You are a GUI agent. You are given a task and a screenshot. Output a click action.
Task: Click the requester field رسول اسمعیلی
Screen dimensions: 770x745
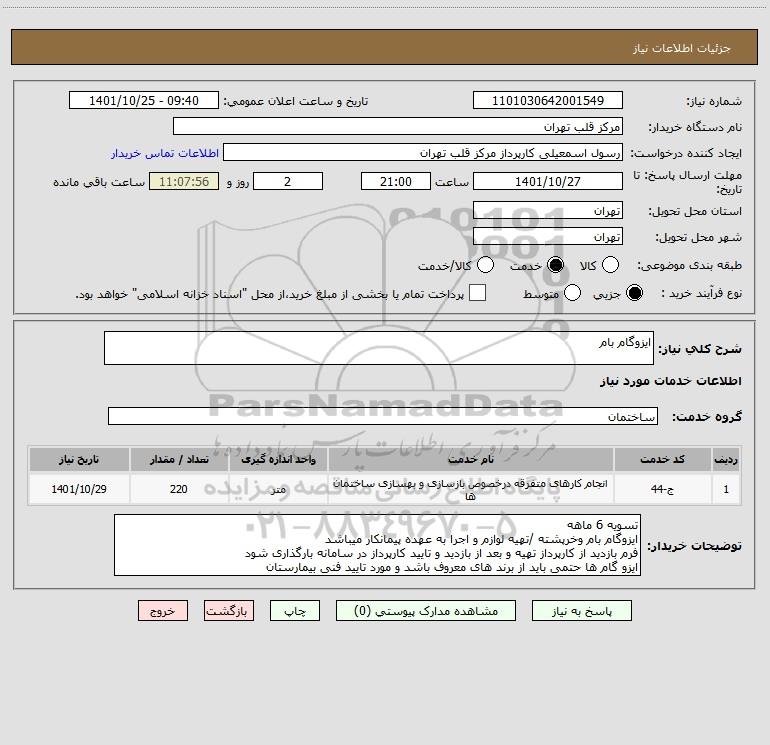click(423, 152)
